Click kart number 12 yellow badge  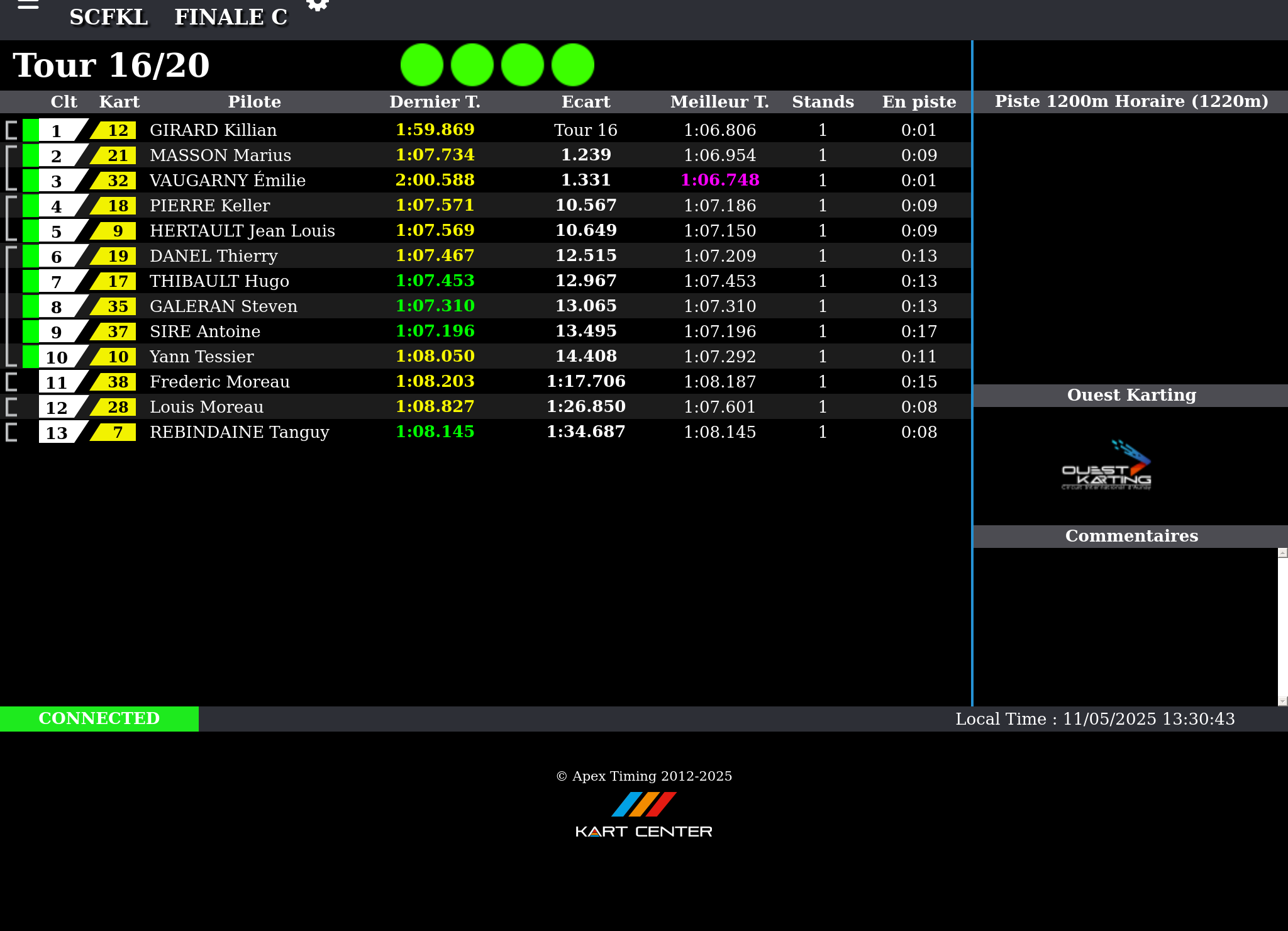[116, 130]
